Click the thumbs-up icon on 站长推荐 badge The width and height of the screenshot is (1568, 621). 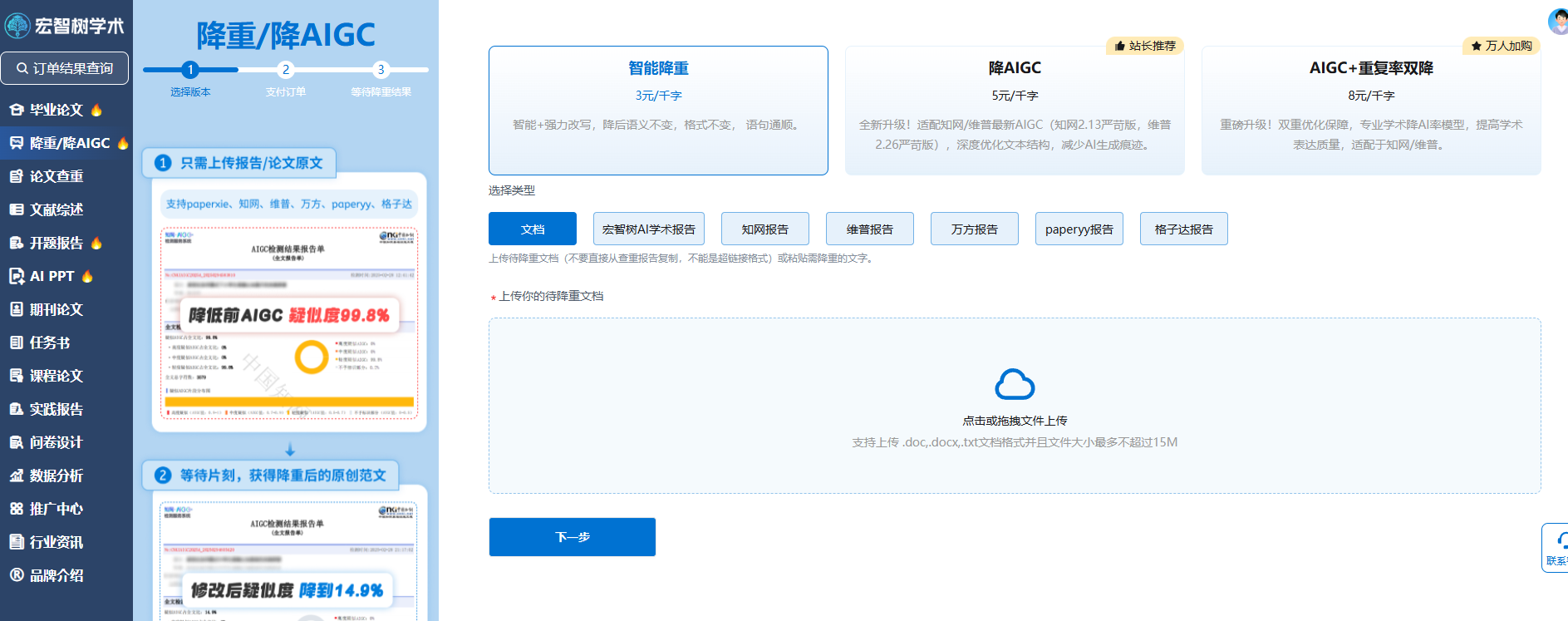1119,46
